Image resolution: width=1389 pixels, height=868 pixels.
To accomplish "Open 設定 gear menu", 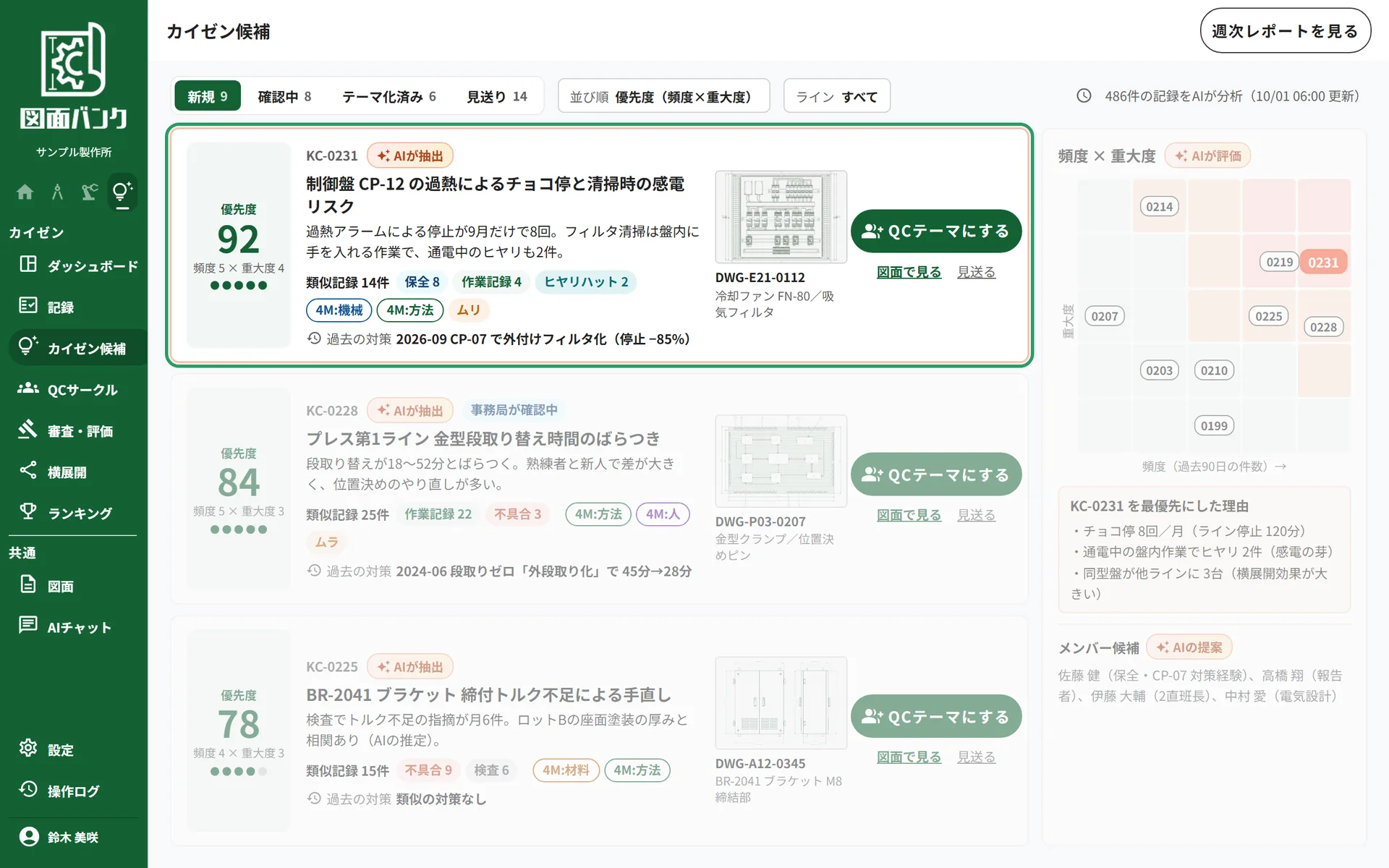I will coord(78,749).
